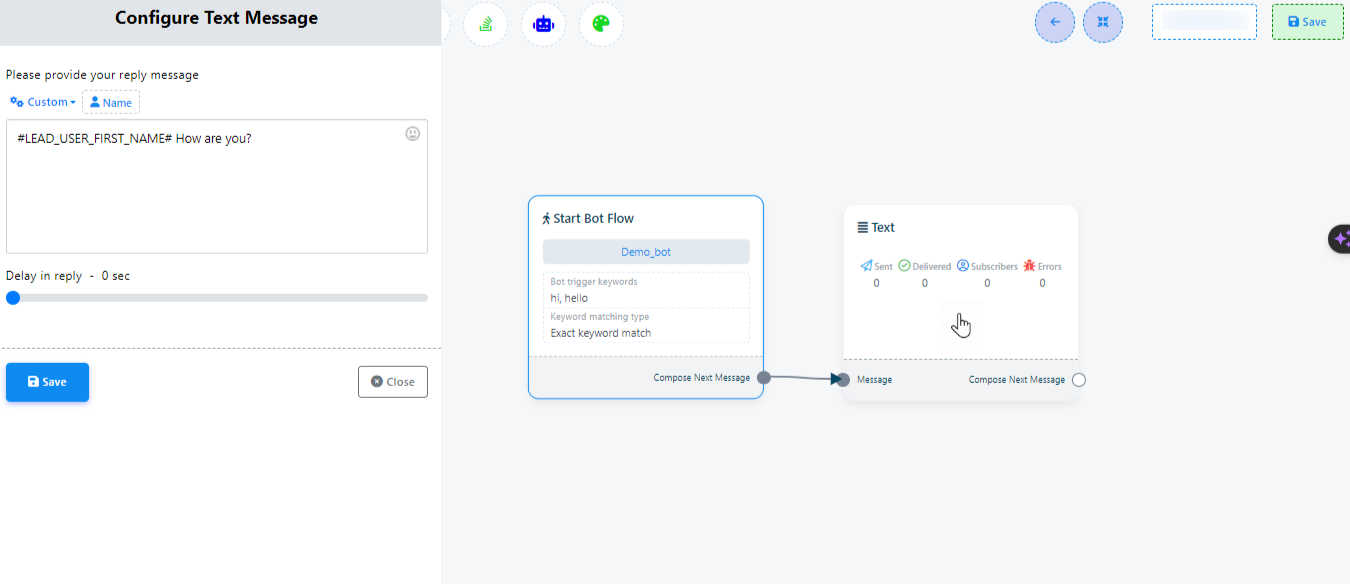
Task: Expand the Custom variables dropdown
Action: pyautogui.click(x=43, y=102)
